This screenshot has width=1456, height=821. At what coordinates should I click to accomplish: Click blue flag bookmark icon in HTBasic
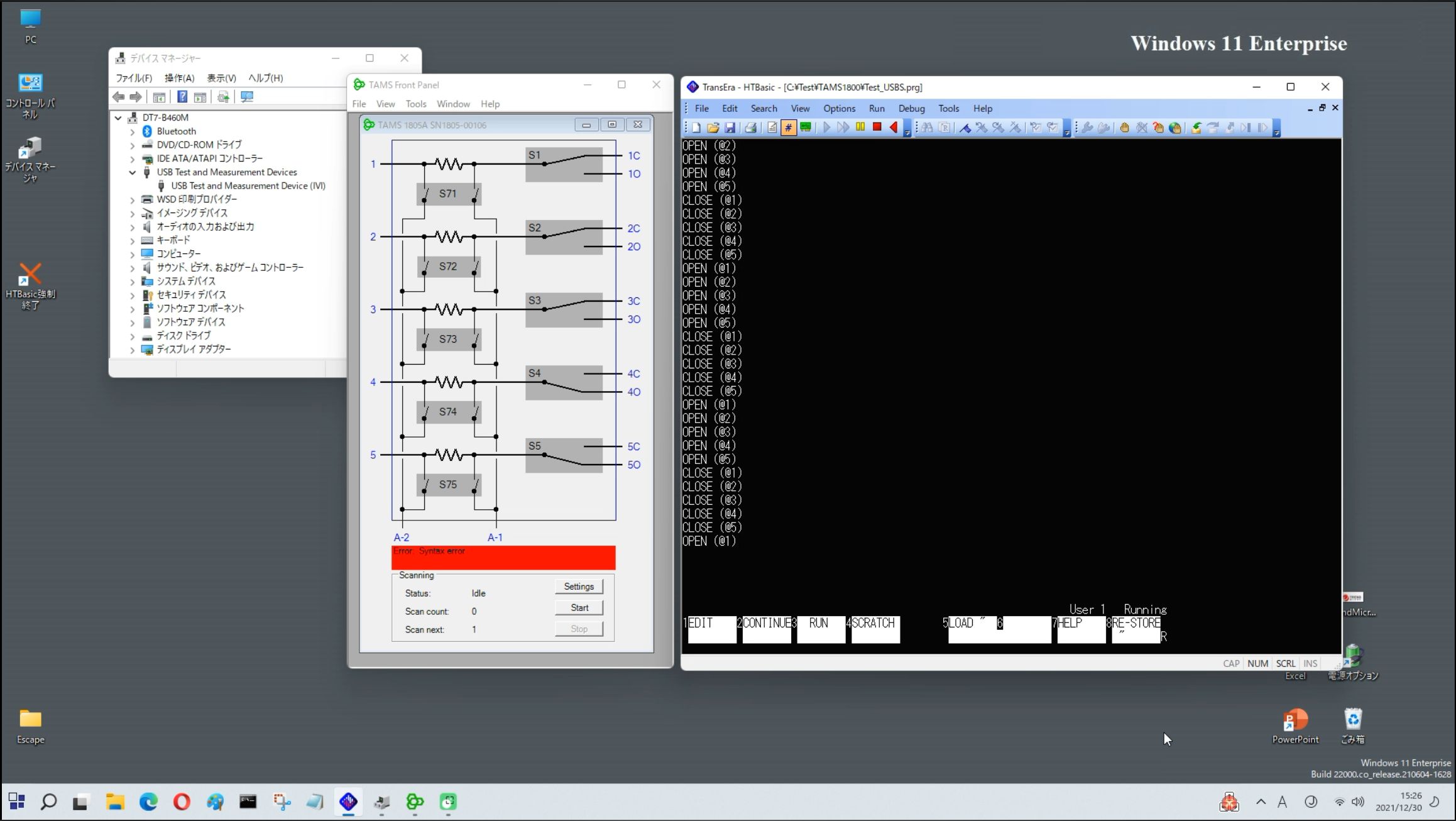pos(965,128)
